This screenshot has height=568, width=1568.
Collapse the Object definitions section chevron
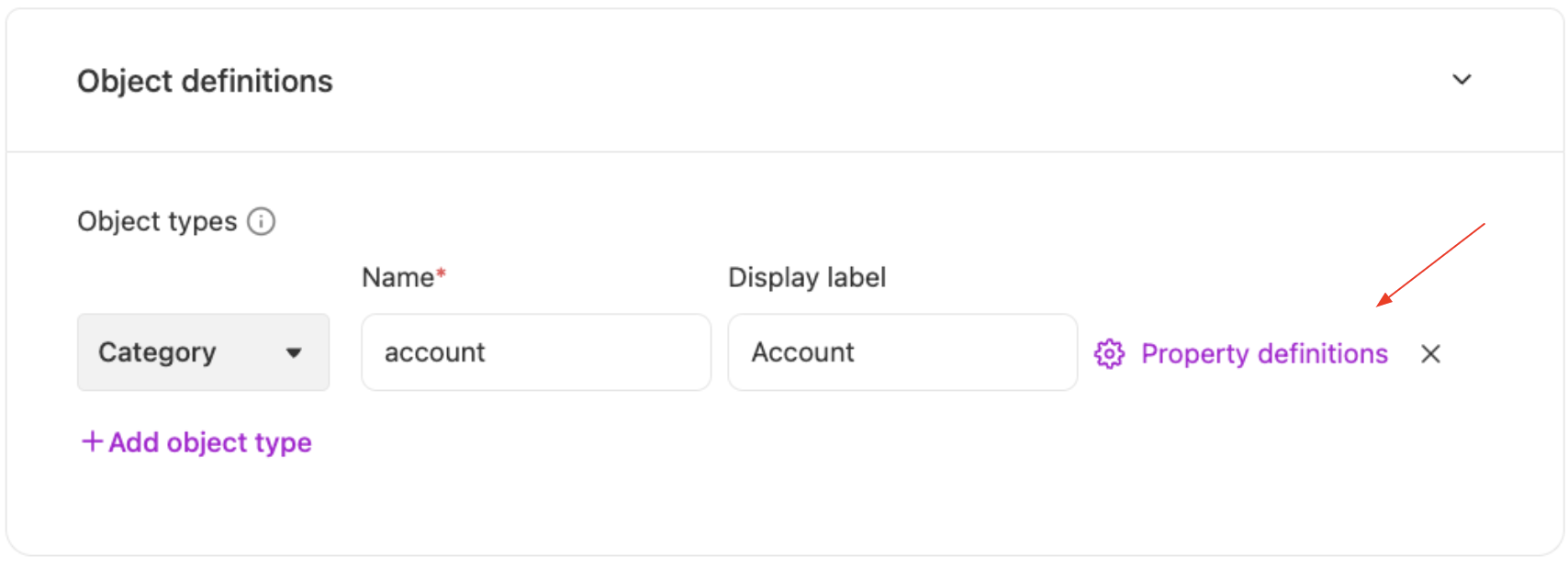click(x=1462, y=80)
